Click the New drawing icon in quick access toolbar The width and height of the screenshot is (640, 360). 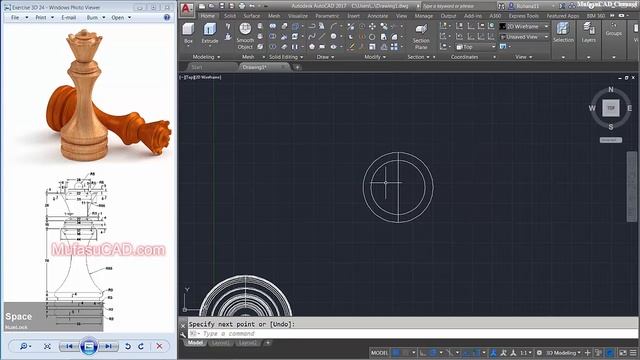202,6
